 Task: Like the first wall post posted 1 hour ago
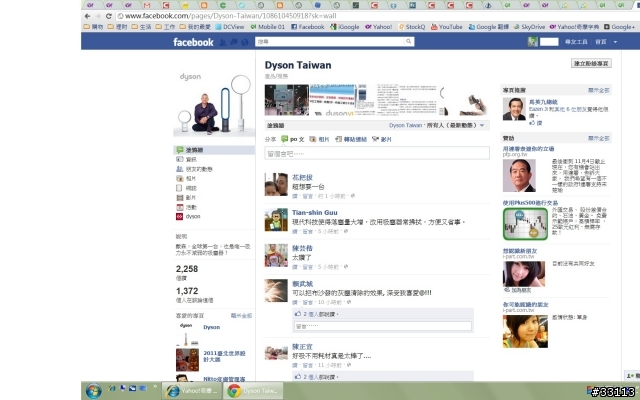click(295, 196)
